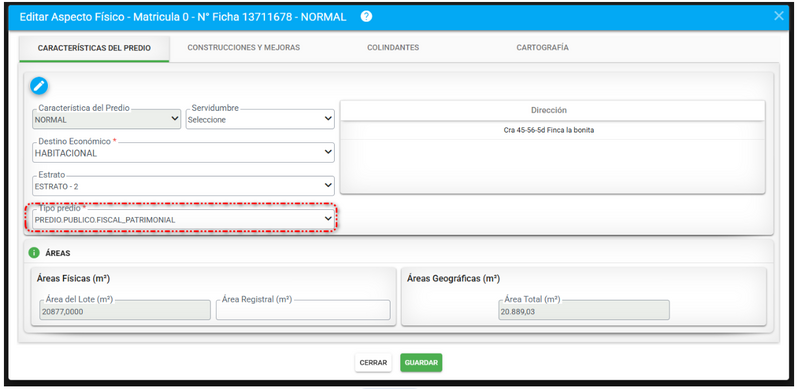Viewport: 800px width, 389px height.
Task: Open Destino Económico dropdown
Action: pyautogui.click(x=183, y=153)
